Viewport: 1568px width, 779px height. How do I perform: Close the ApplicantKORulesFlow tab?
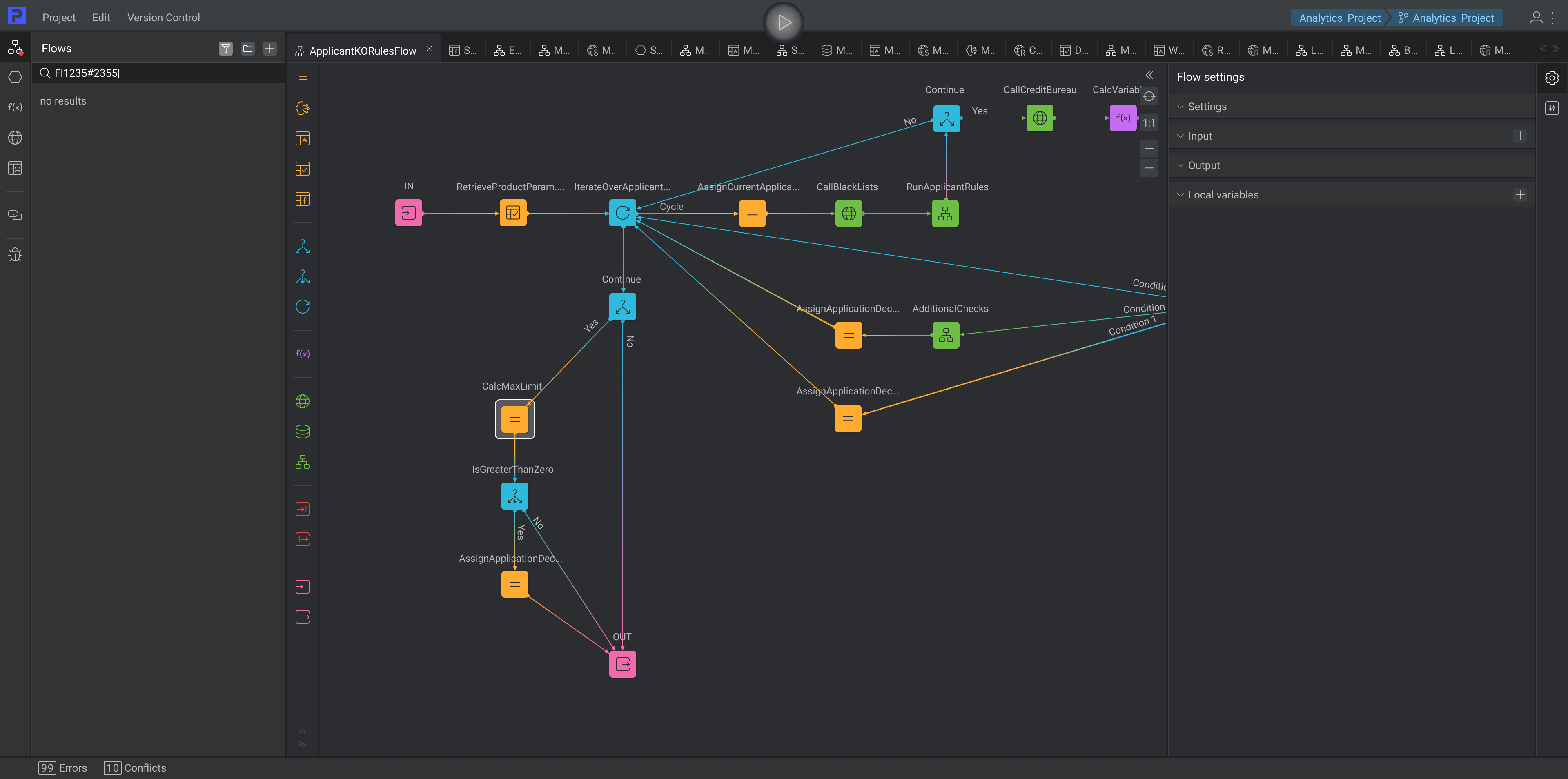click(429, 49)
